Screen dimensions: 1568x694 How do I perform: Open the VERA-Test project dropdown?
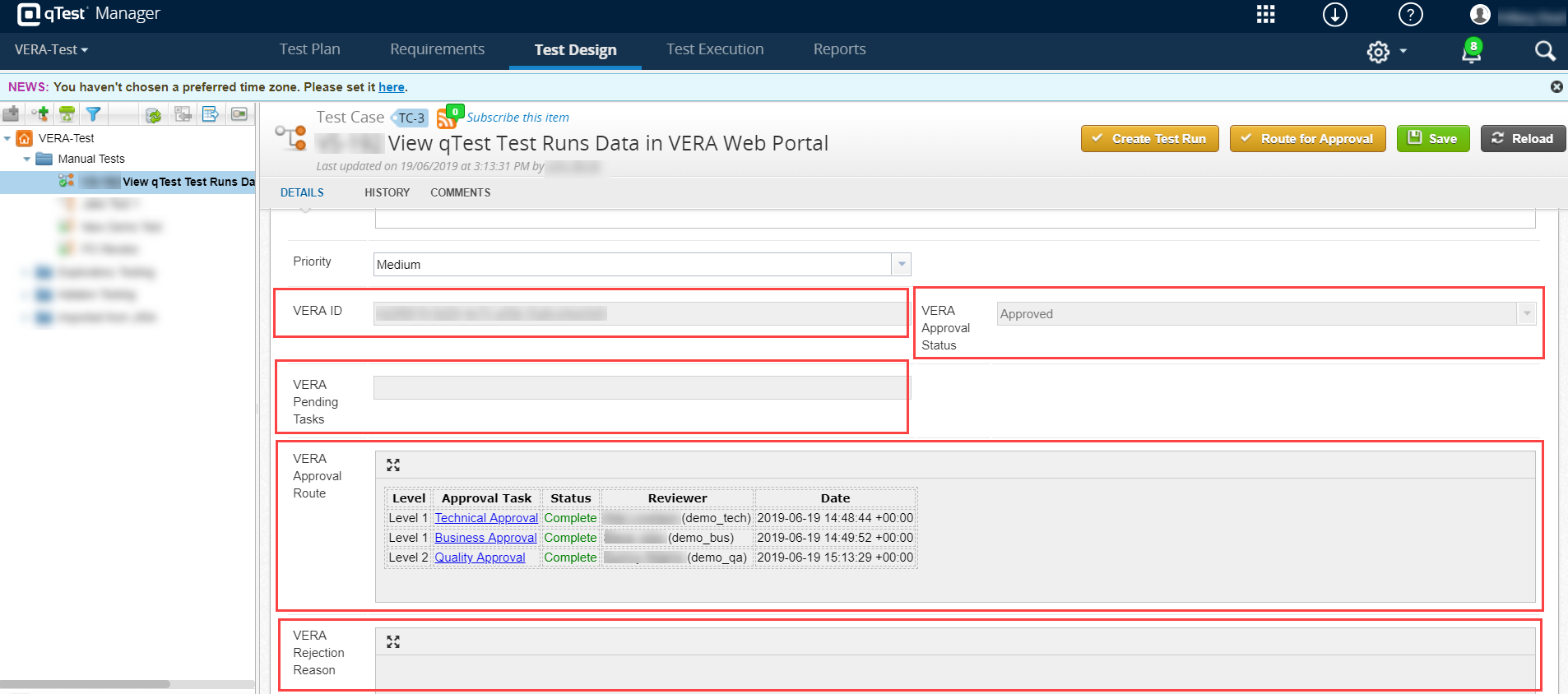pyautogui.click(x=51, y=50)
